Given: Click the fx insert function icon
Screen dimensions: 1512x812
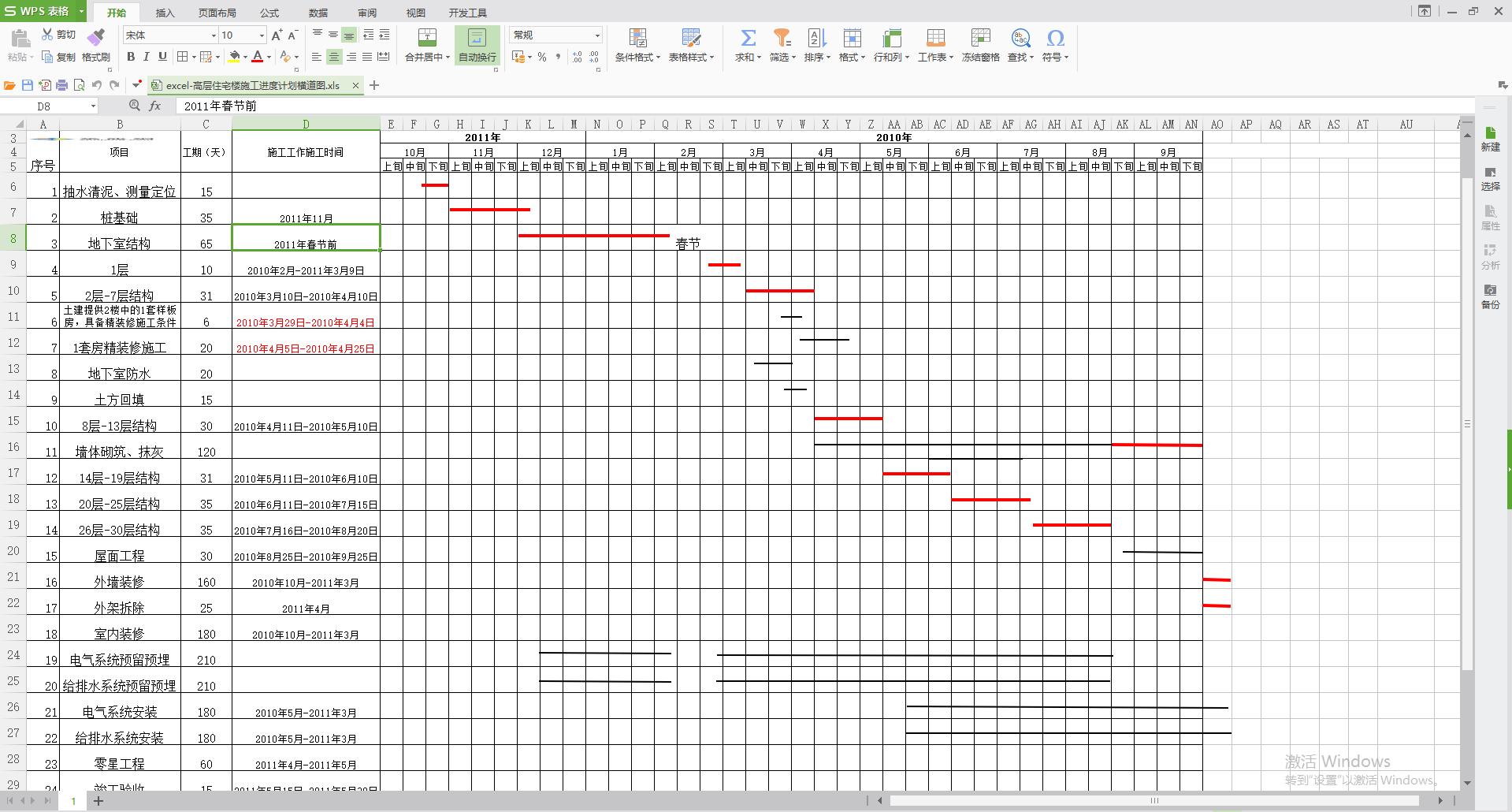Looking at the screenshot, I should 155,106.
